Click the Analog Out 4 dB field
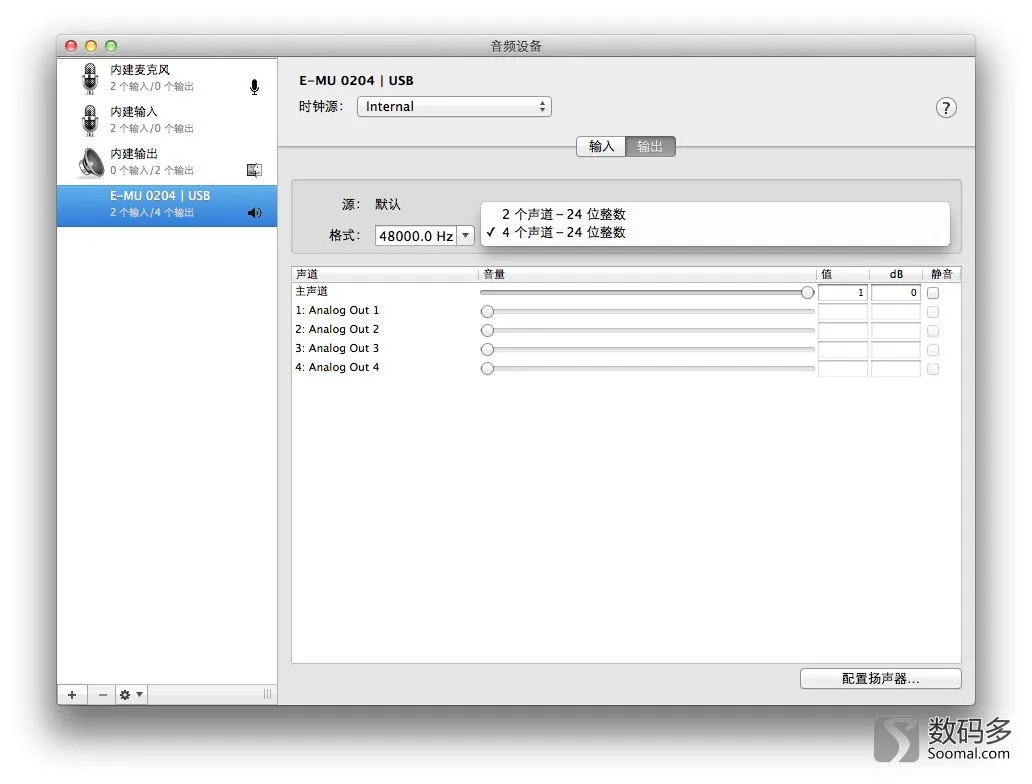The width and height of the screenshot is (1032, 784). click(896, 369)
